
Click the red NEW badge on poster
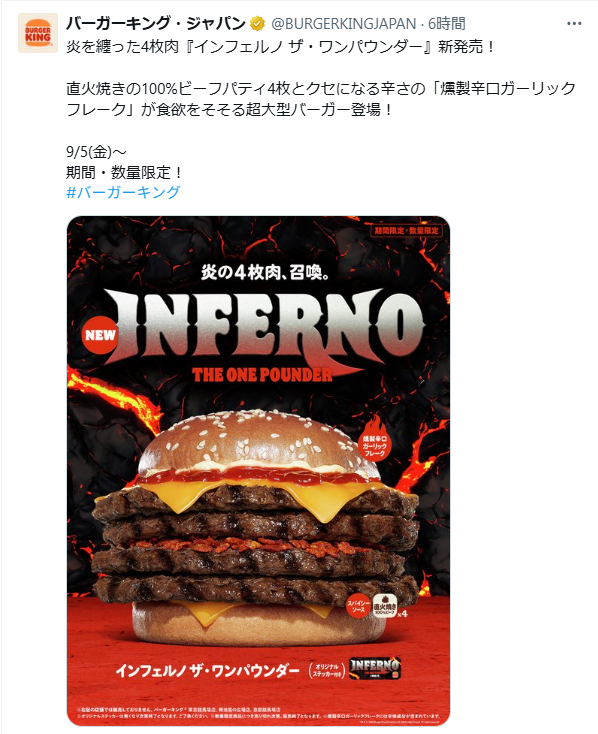click(100, 335)
